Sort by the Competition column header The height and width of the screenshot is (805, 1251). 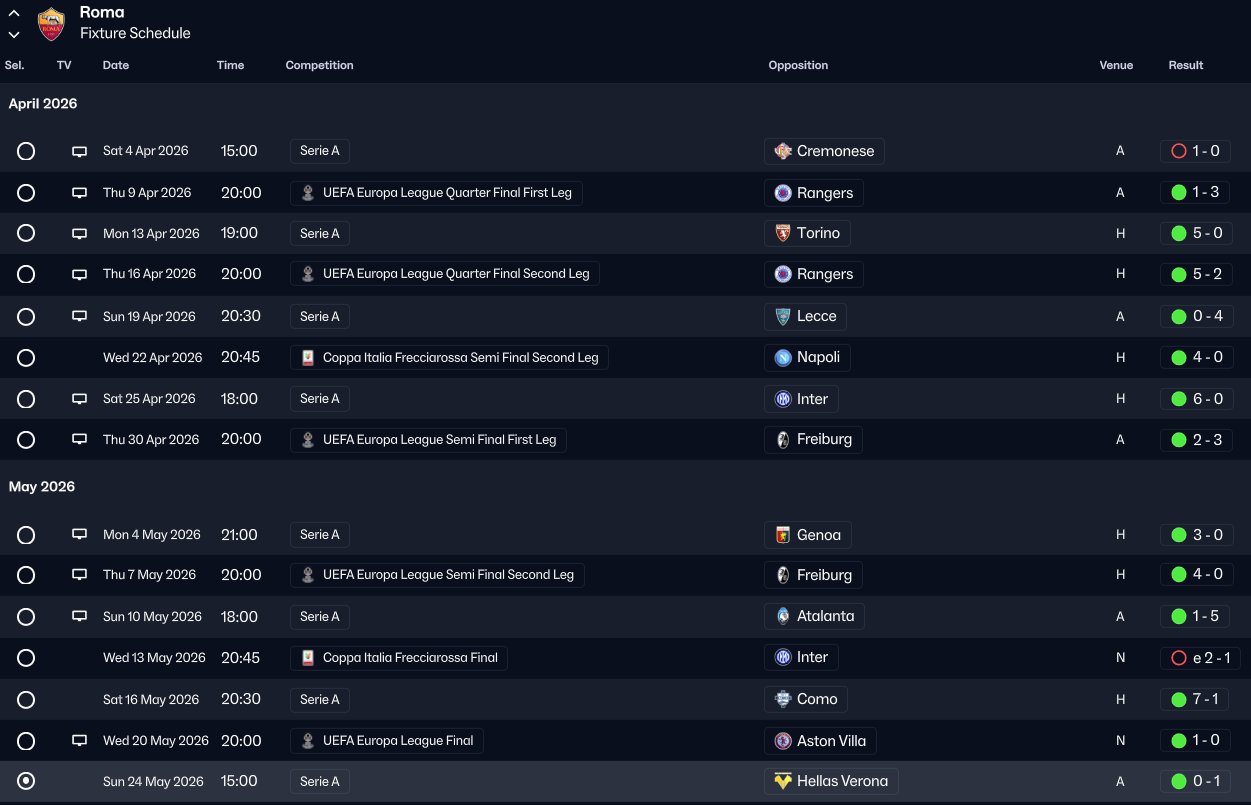(x=319, y=65)
